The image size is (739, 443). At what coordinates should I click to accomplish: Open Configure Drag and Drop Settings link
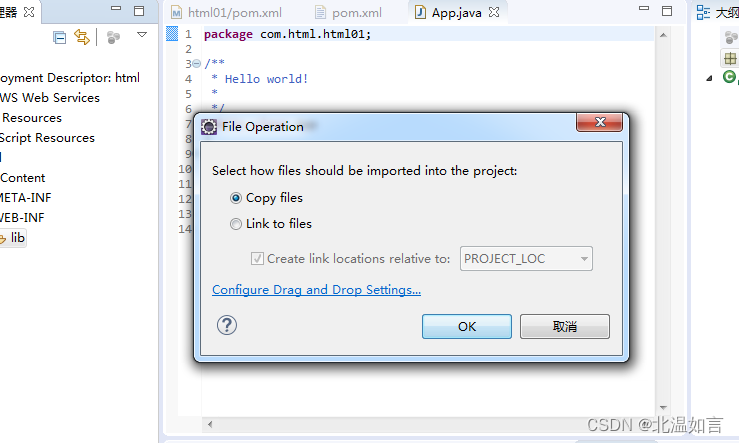tap(316, 289)
